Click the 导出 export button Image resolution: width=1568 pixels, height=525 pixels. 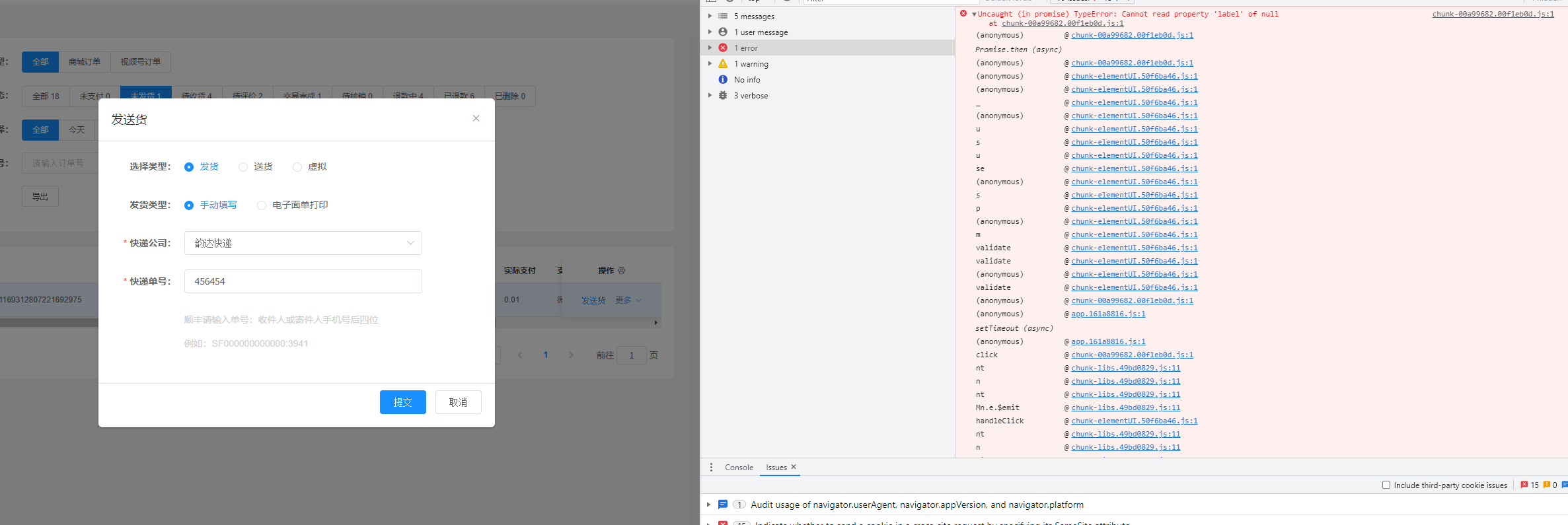pos(40,196)
